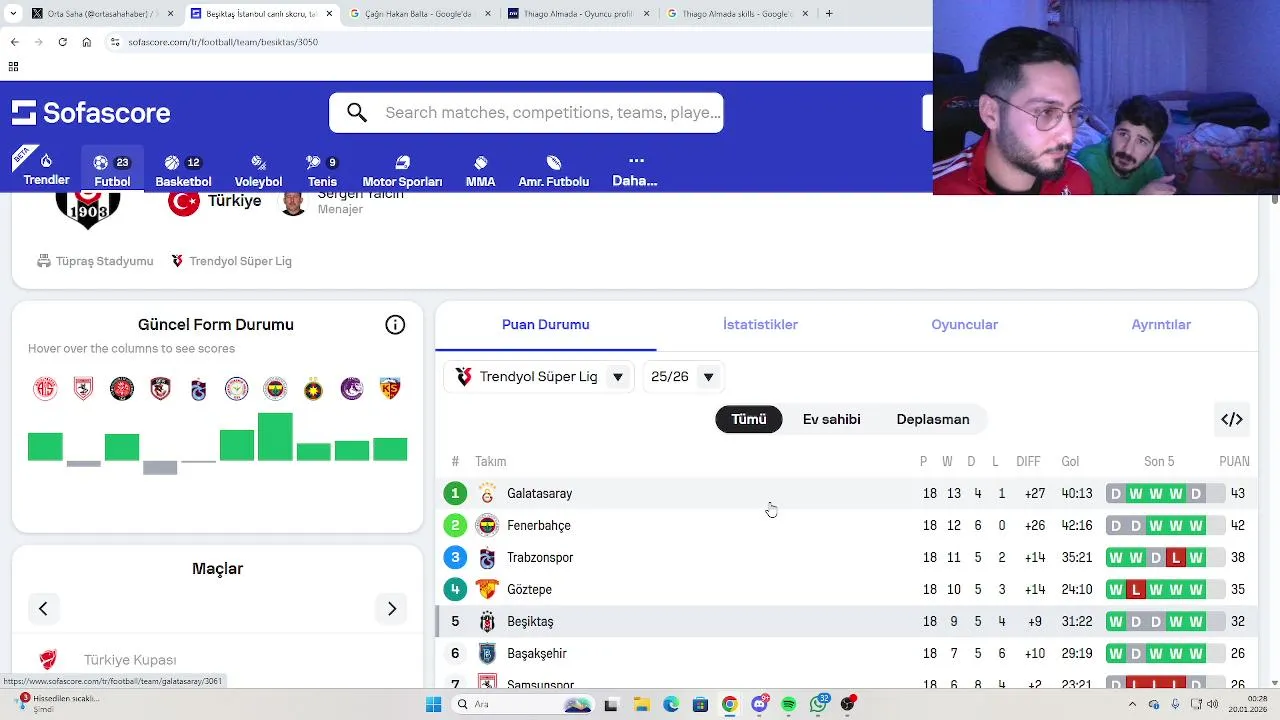
Task: Open Spotify from taskbar
Action: point(789,705)
